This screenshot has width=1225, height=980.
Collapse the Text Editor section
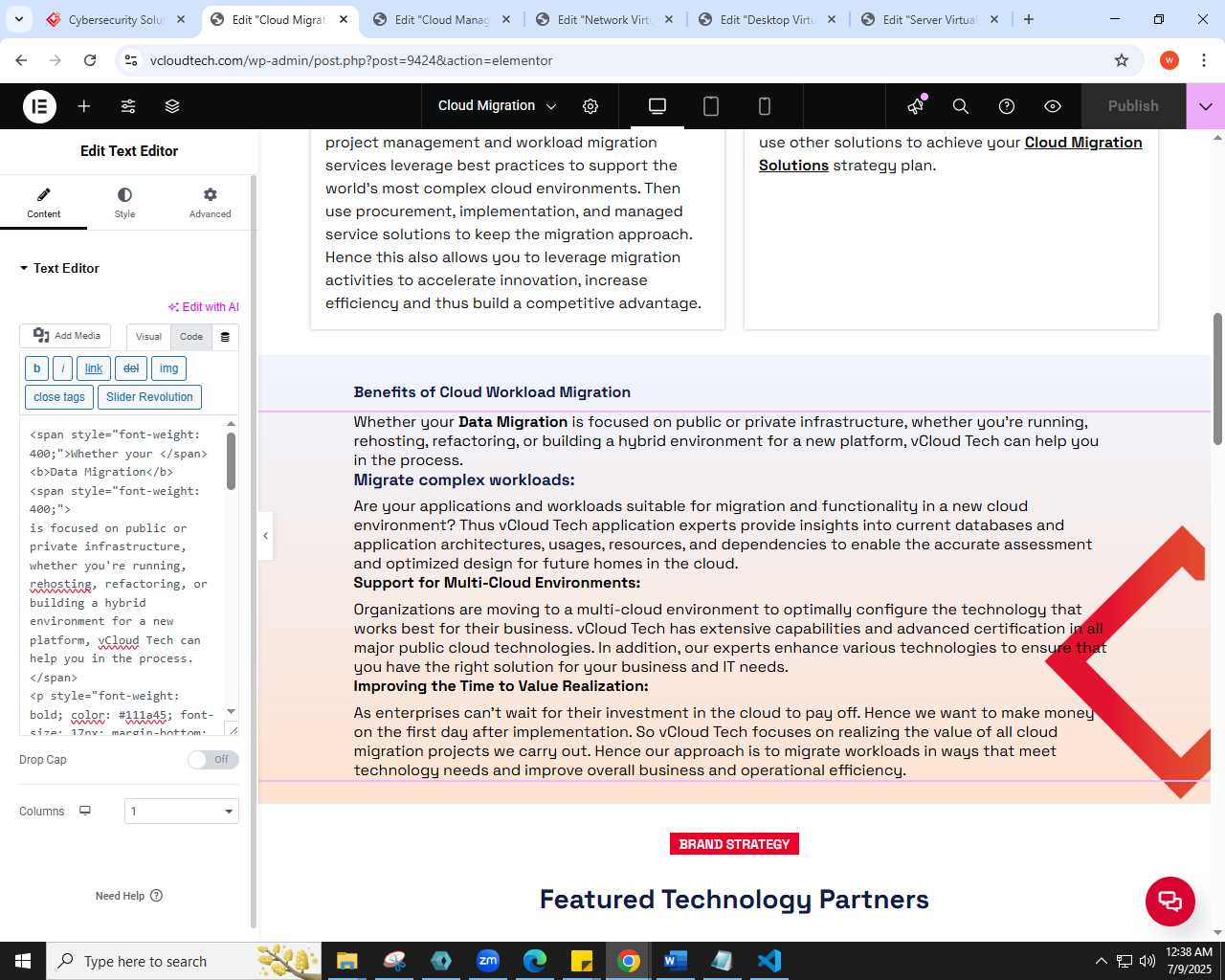coord(59,268)
